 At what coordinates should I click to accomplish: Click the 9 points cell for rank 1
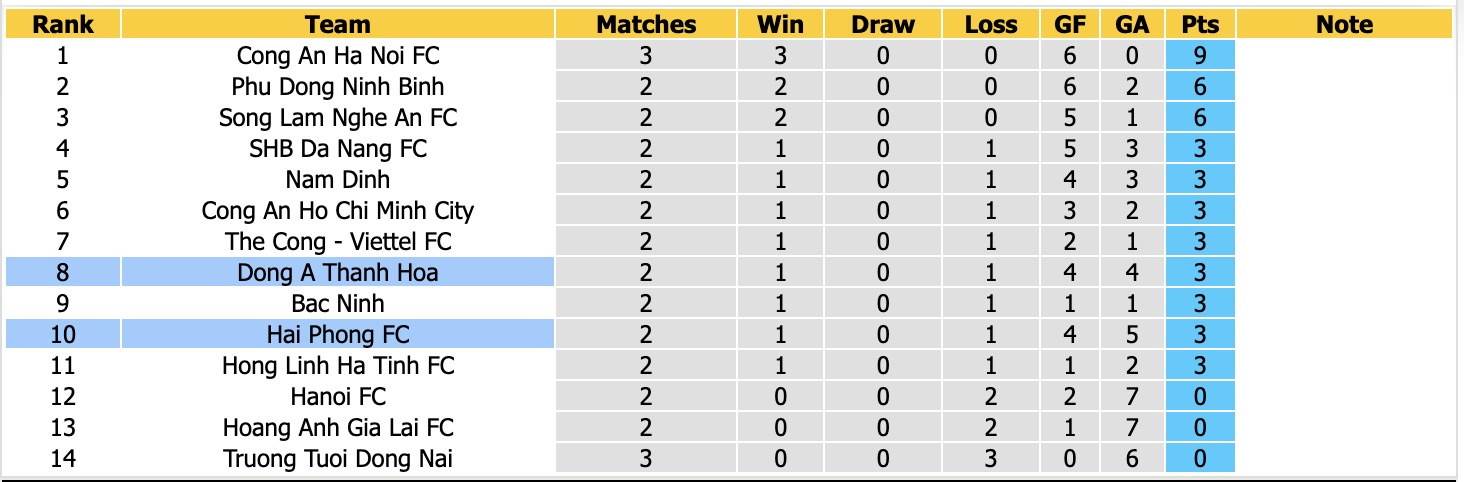1200,56
